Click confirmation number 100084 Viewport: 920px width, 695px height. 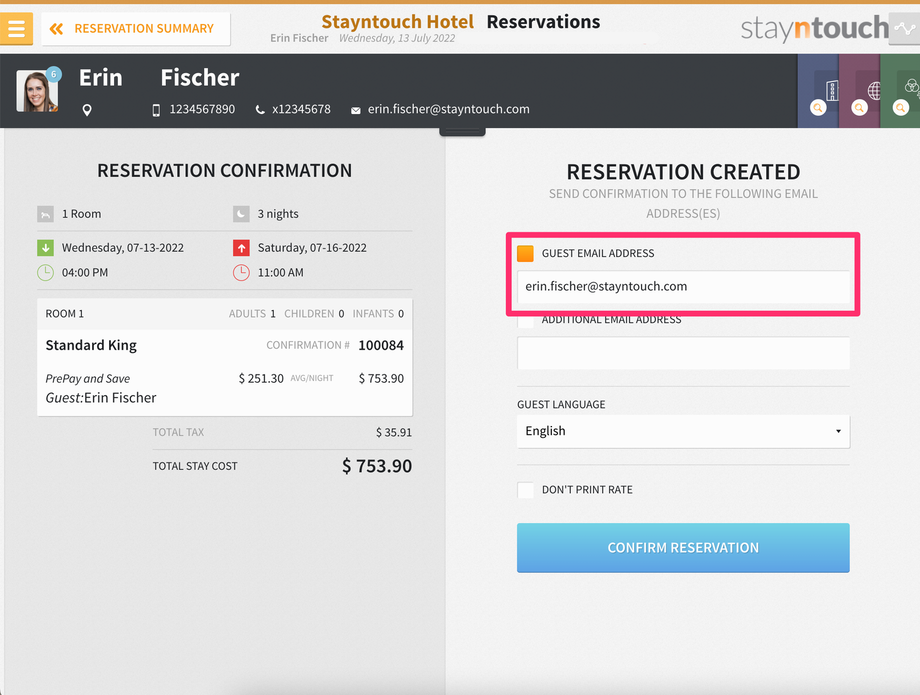tap(381, 345)
